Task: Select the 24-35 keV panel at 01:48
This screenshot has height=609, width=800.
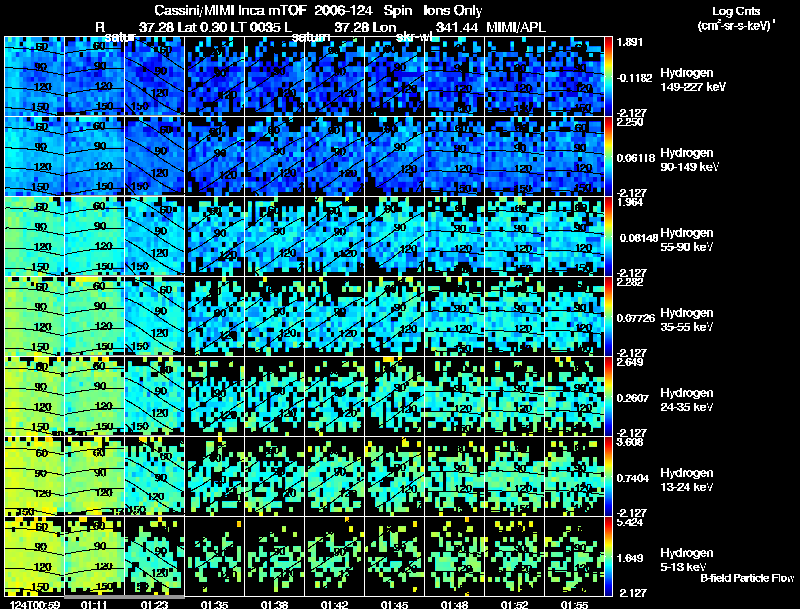Action: tap(455, 397)
